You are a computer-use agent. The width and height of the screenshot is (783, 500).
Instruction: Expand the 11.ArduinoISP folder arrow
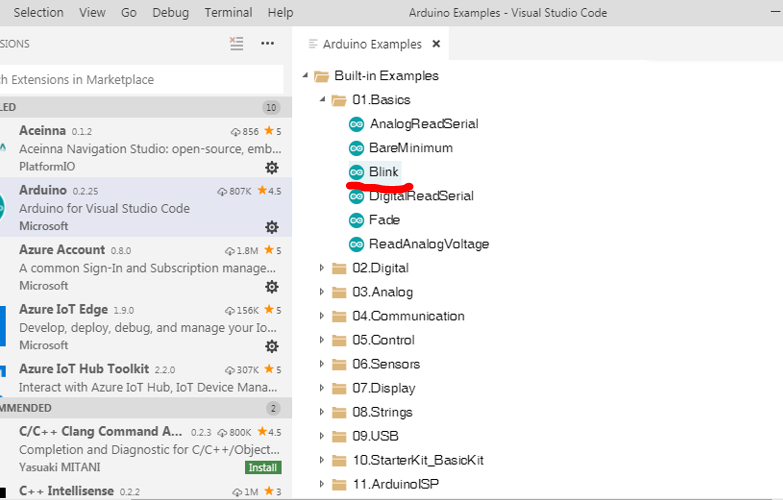point(322,484)
